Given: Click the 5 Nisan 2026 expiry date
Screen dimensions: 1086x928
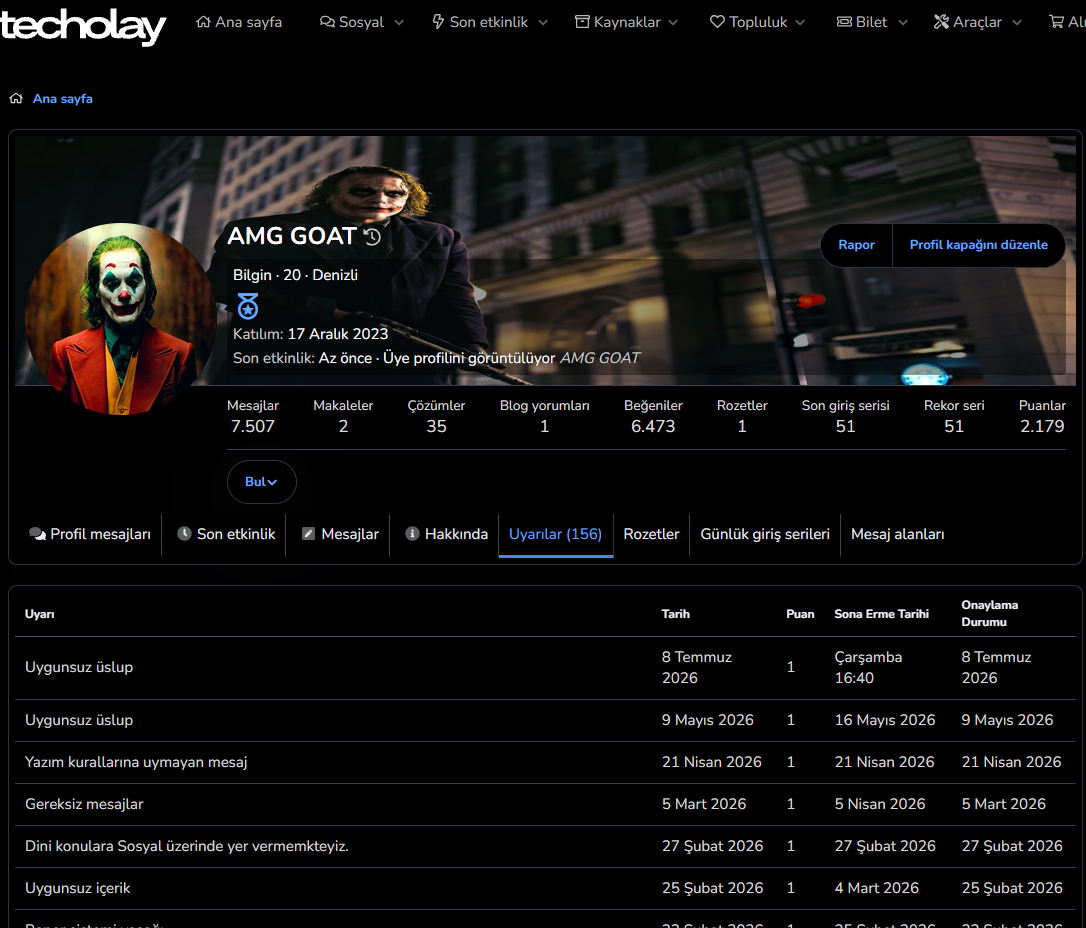Looking at the screenshot, I should pyautogui.click(x=880, y=804).
